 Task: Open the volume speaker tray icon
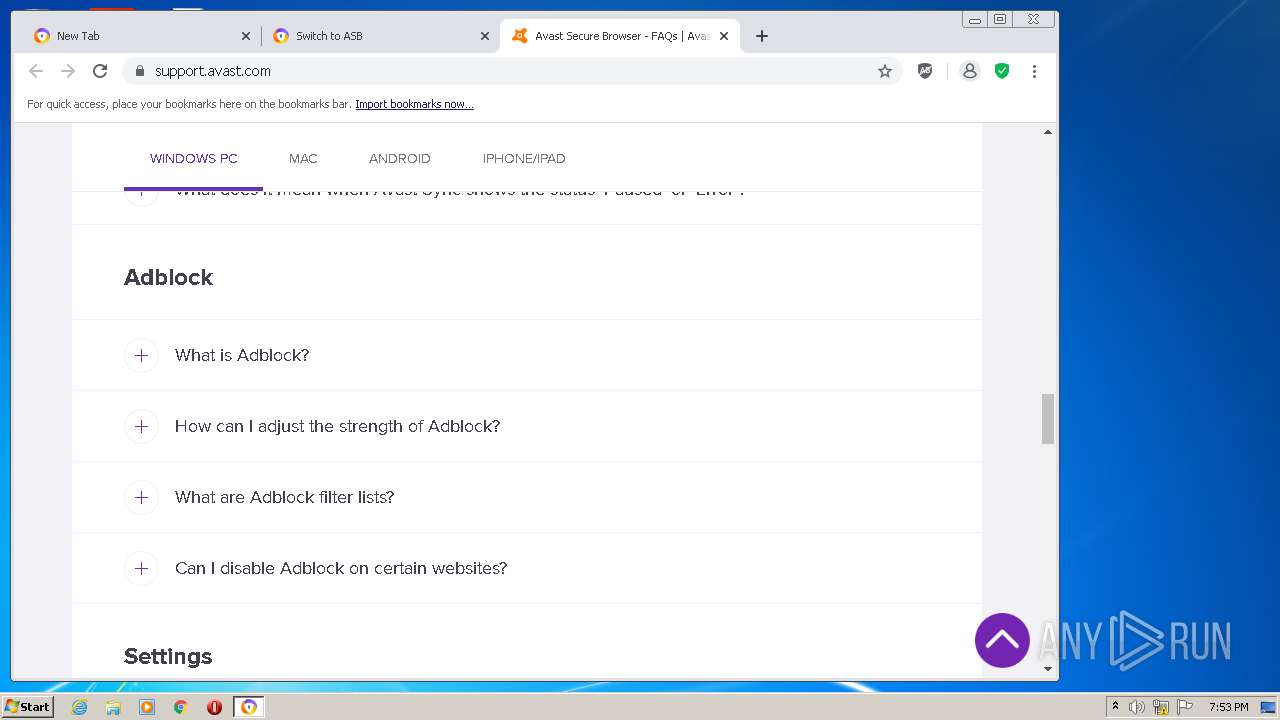(1137, 707)
